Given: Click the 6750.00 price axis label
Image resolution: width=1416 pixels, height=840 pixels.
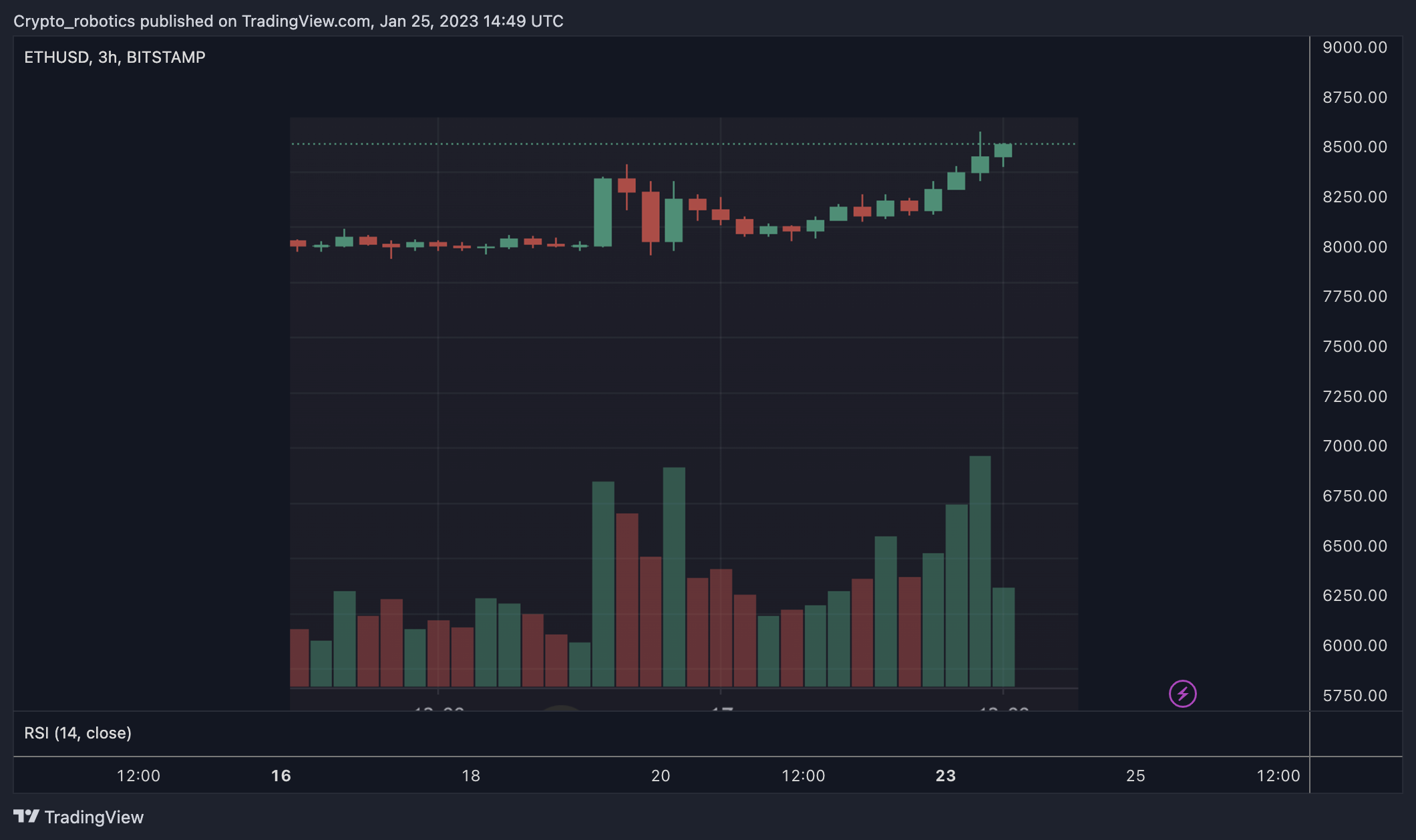Looking at the screenshot, I should click(x=1355, y=496).
